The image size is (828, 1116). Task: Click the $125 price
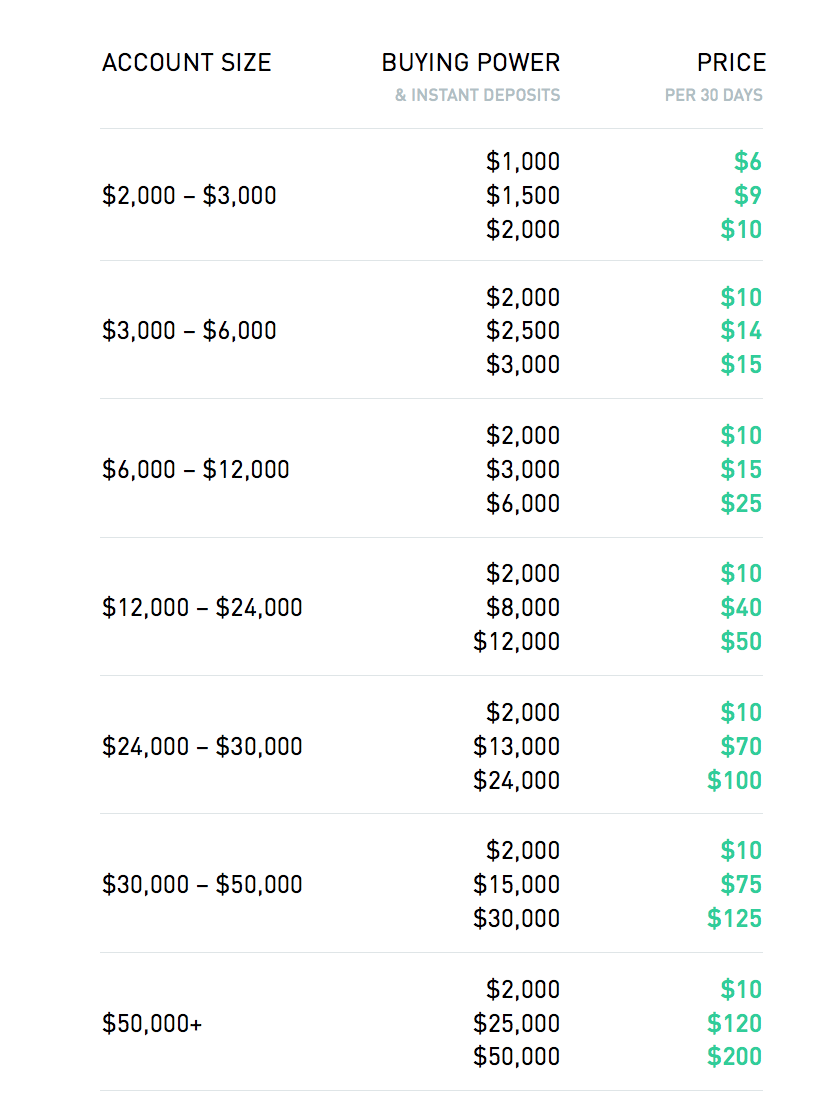point(734,918)
